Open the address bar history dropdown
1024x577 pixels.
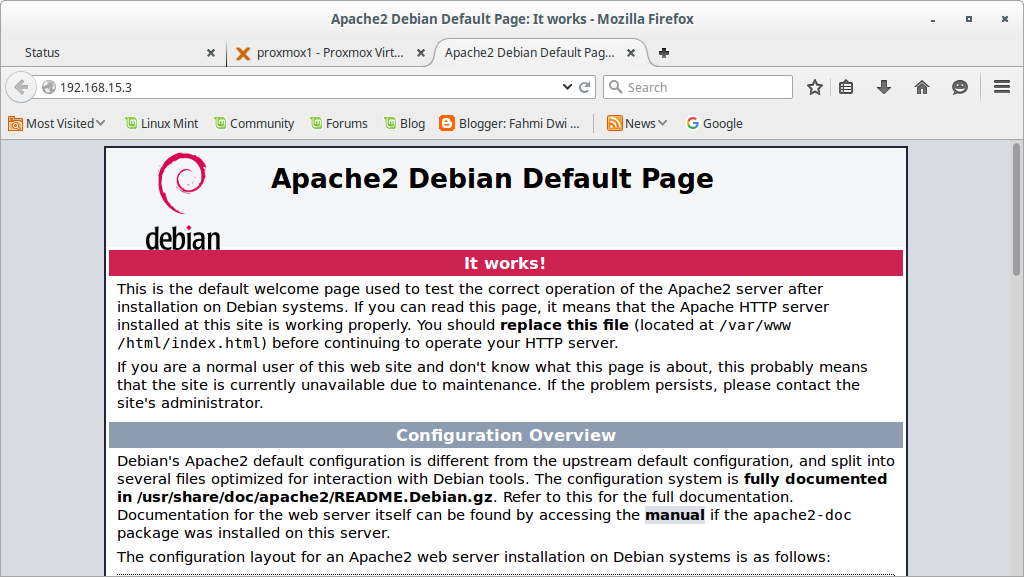[568, 87]
